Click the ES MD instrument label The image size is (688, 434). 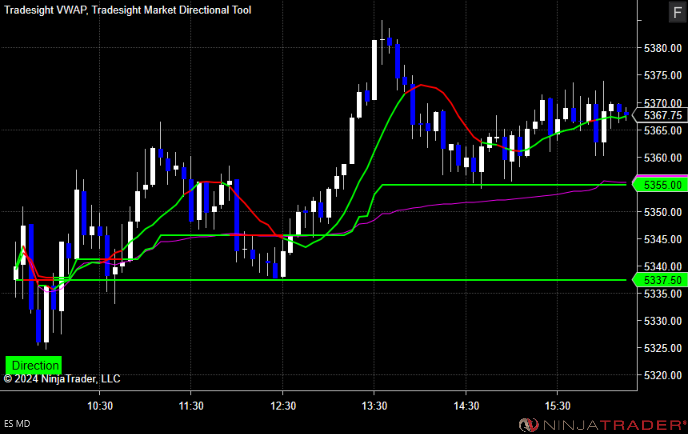[x=17, y=423]
